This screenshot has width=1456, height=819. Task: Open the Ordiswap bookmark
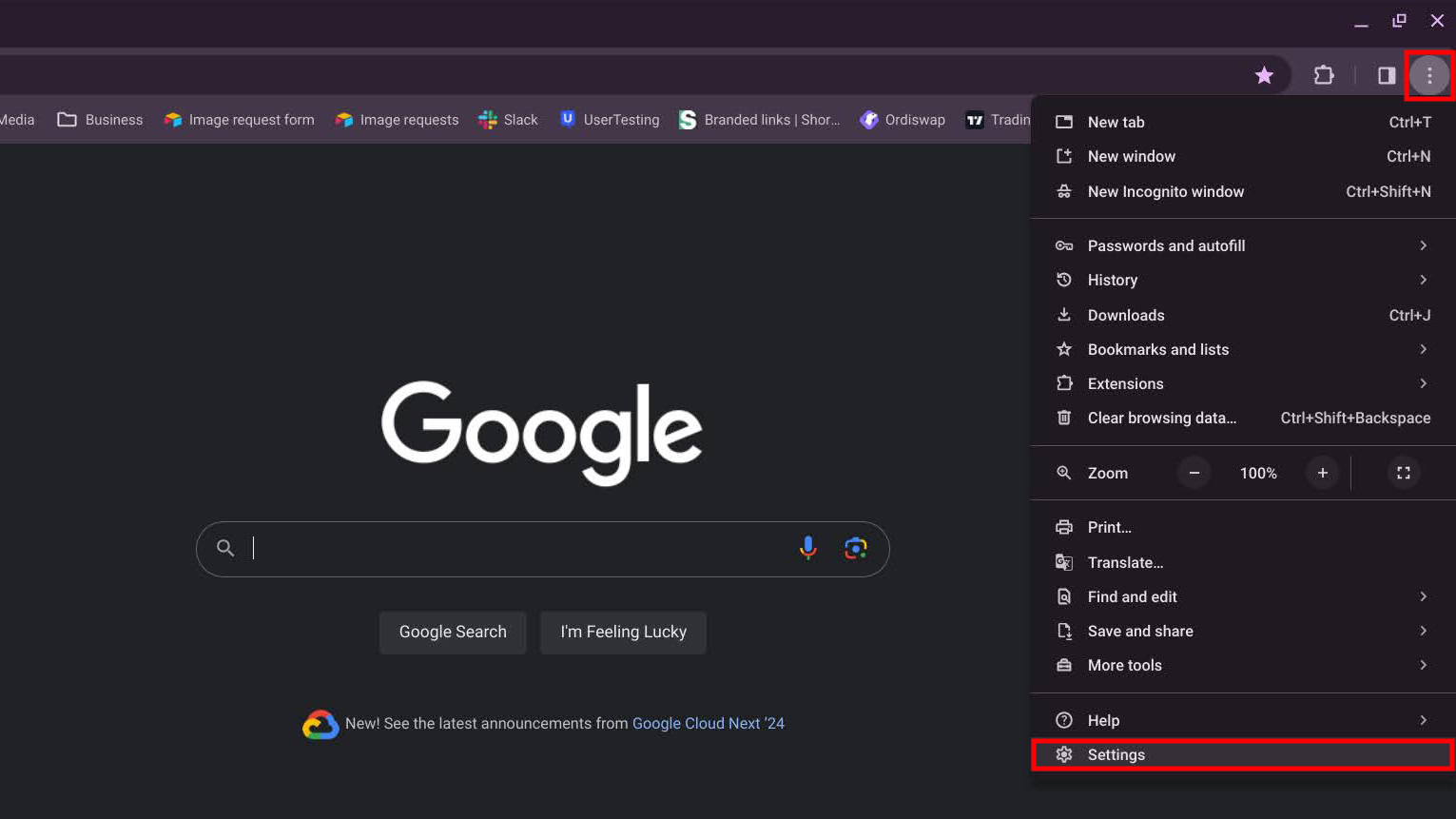[903, 120]
